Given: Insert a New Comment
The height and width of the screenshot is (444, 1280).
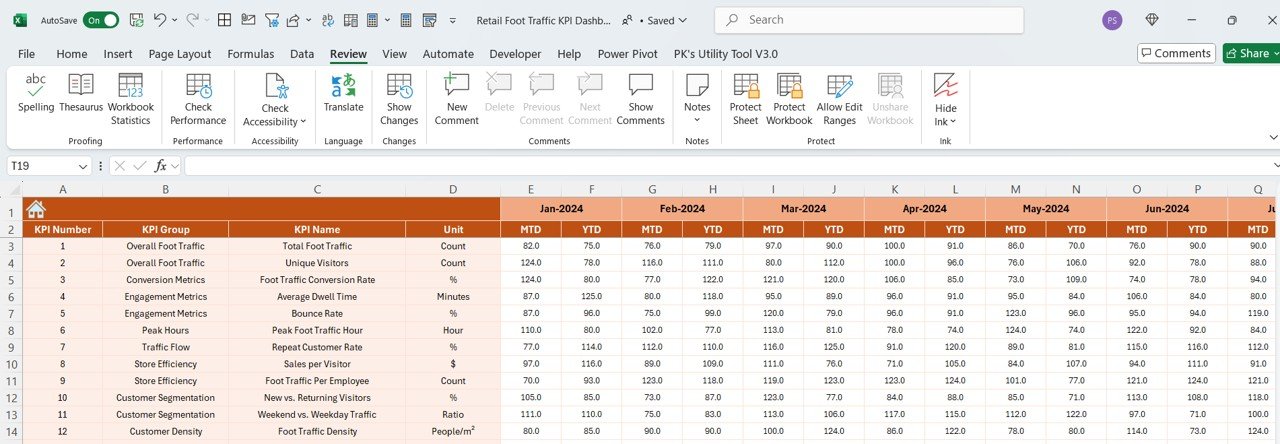Looking at the screenshot, I should pyautogui.click(x=457, y=99).
